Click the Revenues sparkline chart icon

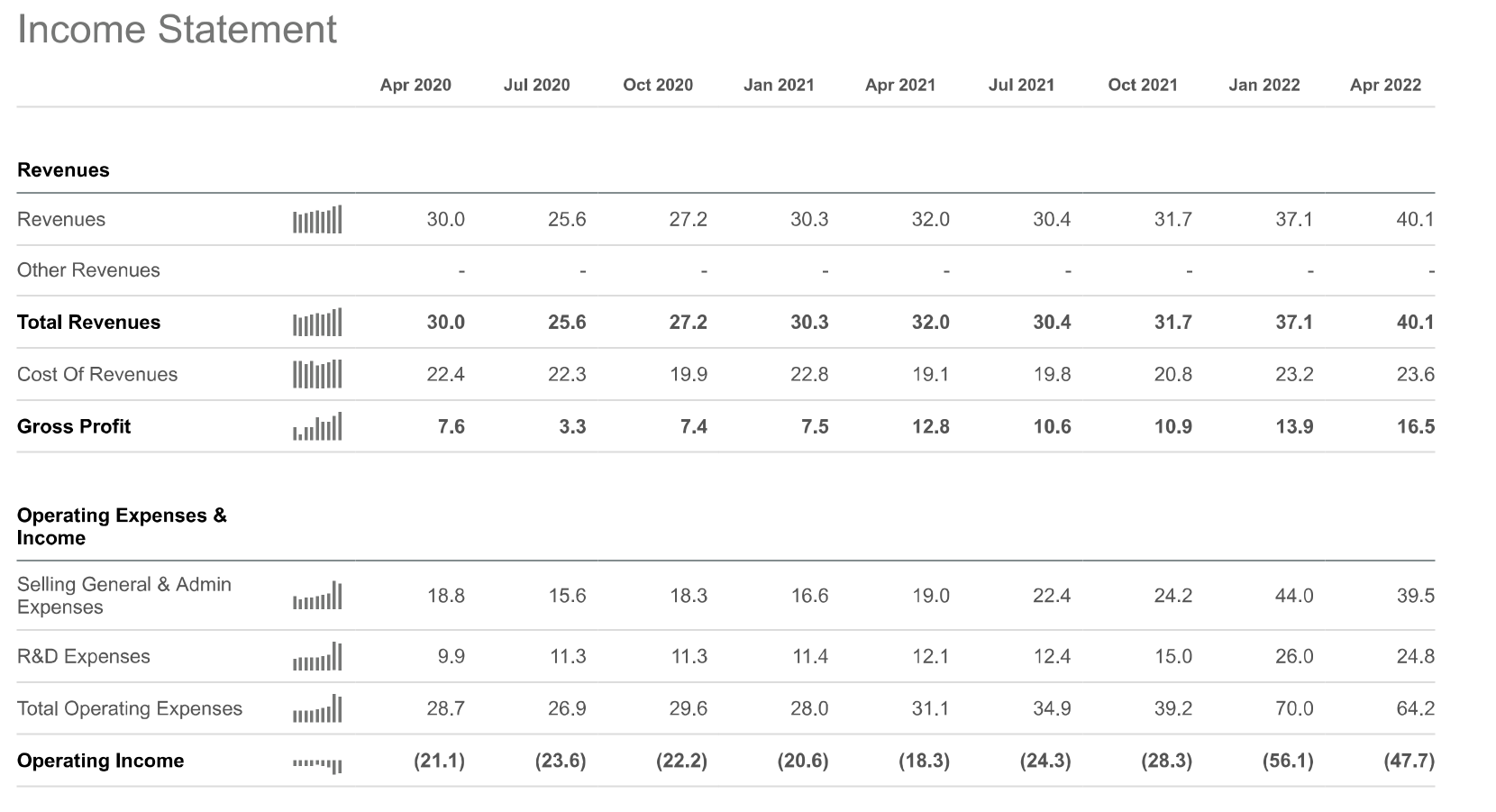[317, 220]
